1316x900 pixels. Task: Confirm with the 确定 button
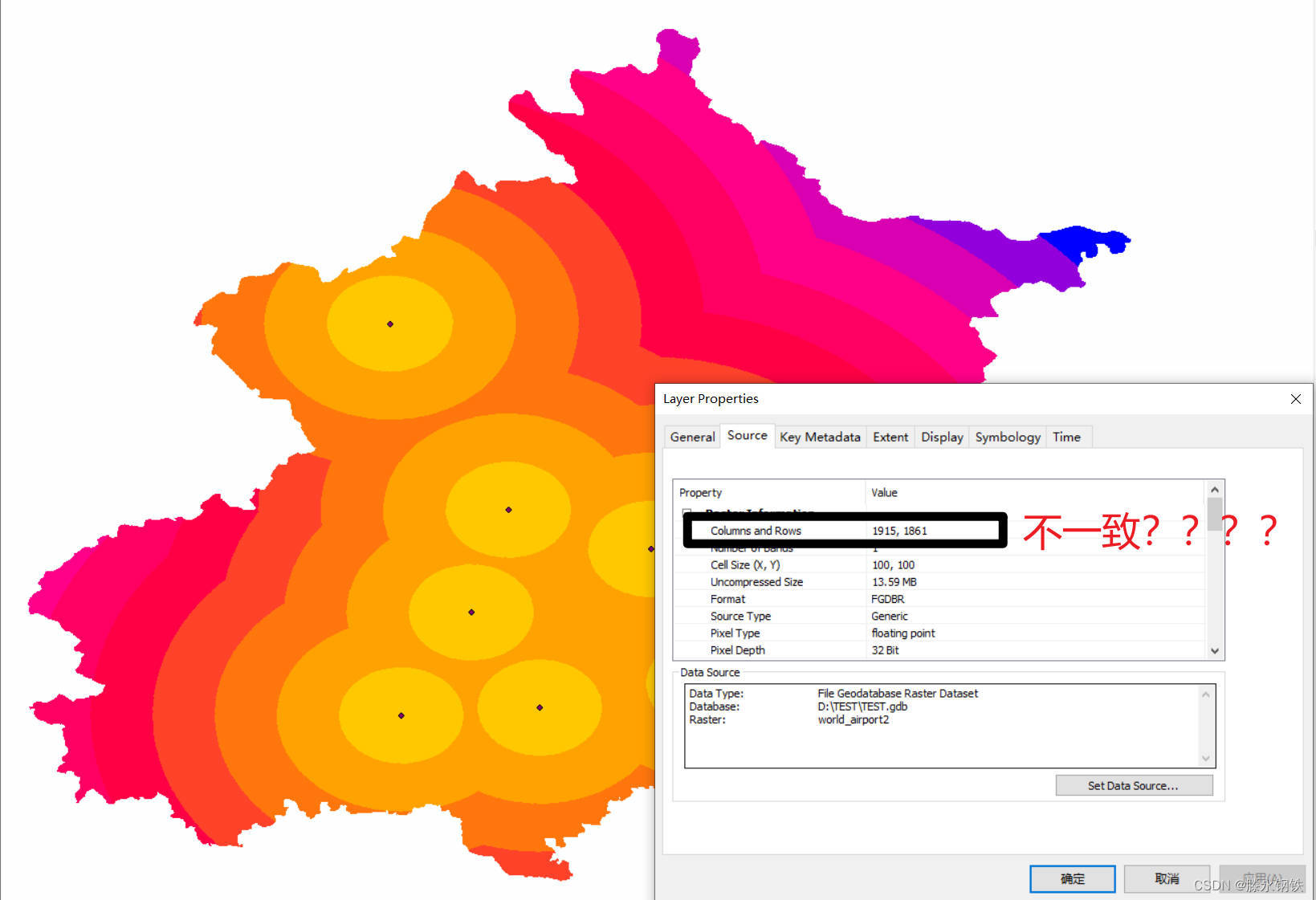click(1072, 878)
